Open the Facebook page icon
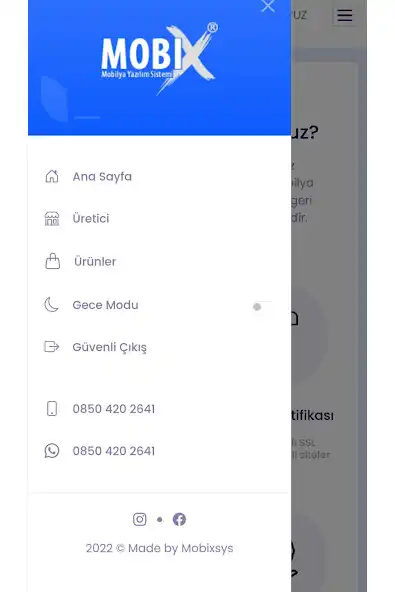This screenshot has width=395, height=592. [179, 520]
